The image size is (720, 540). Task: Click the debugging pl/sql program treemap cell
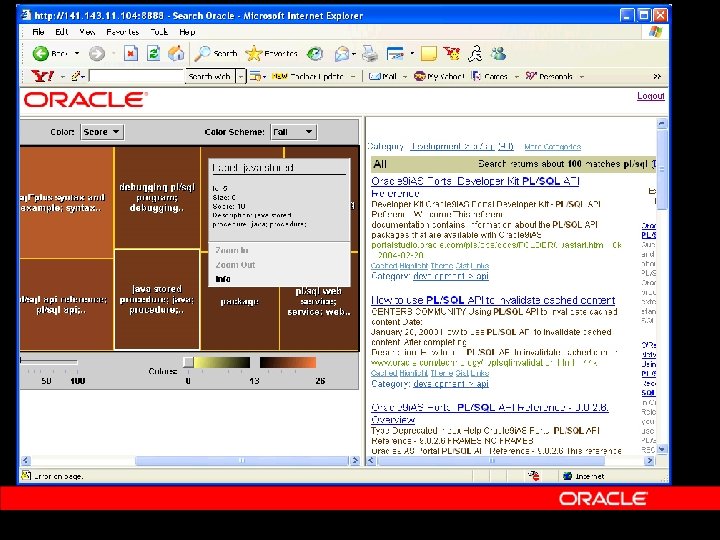tap(157, 197)
